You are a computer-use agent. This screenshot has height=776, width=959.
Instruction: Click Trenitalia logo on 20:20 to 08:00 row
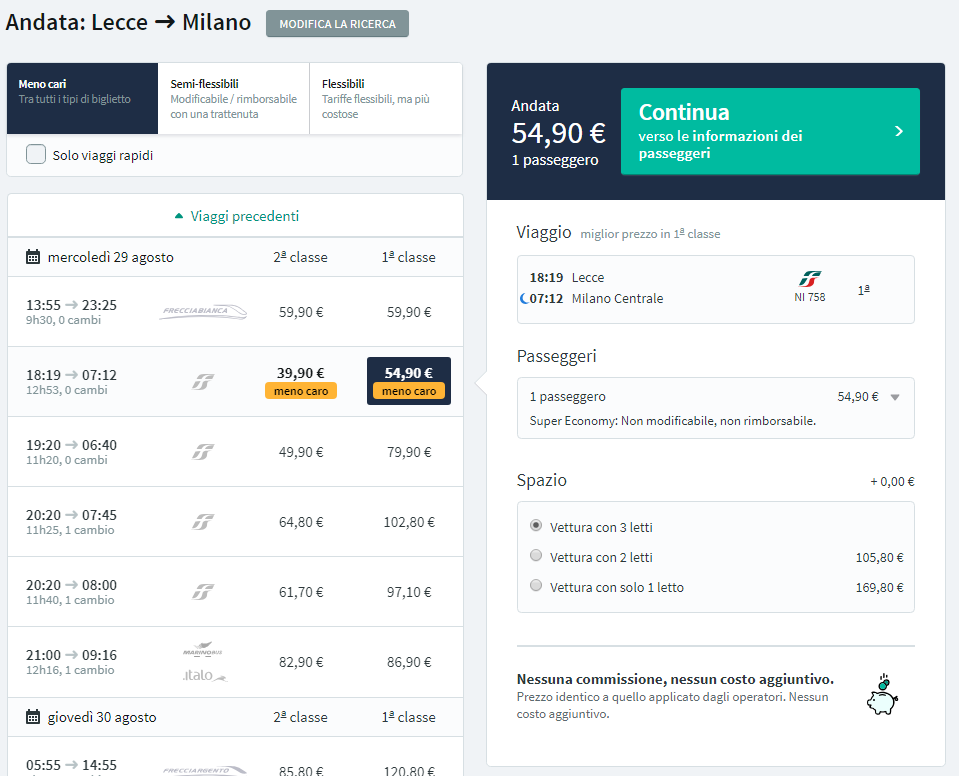[x=203, y=592]
